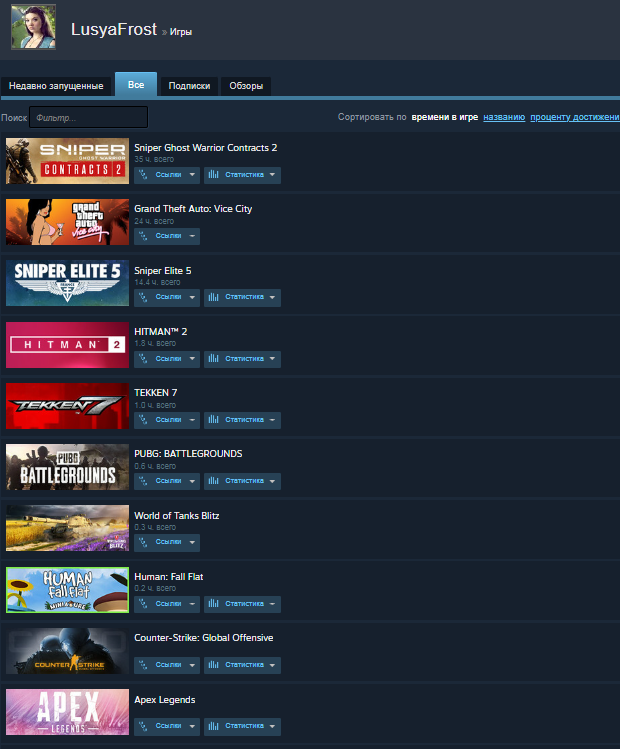
Task: Expand Ссылки for Sniper Ghost Warrior Contracts 2
Action: [x=167, y=175]
